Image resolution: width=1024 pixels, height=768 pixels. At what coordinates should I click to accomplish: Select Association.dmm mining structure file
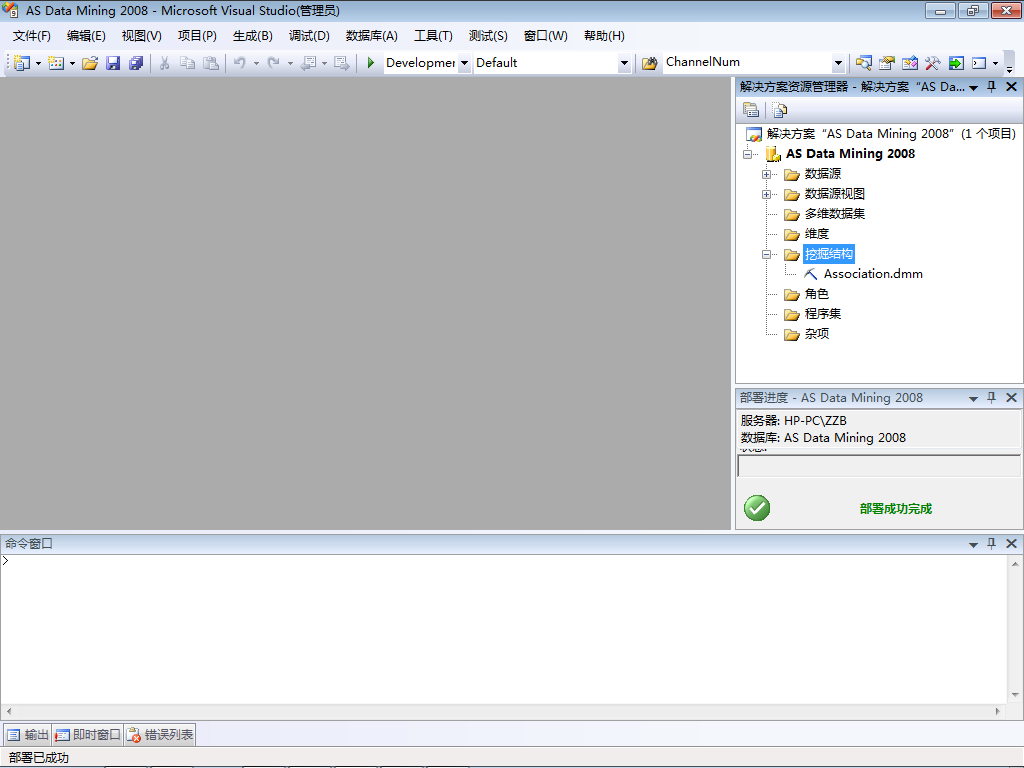[873, 274]
